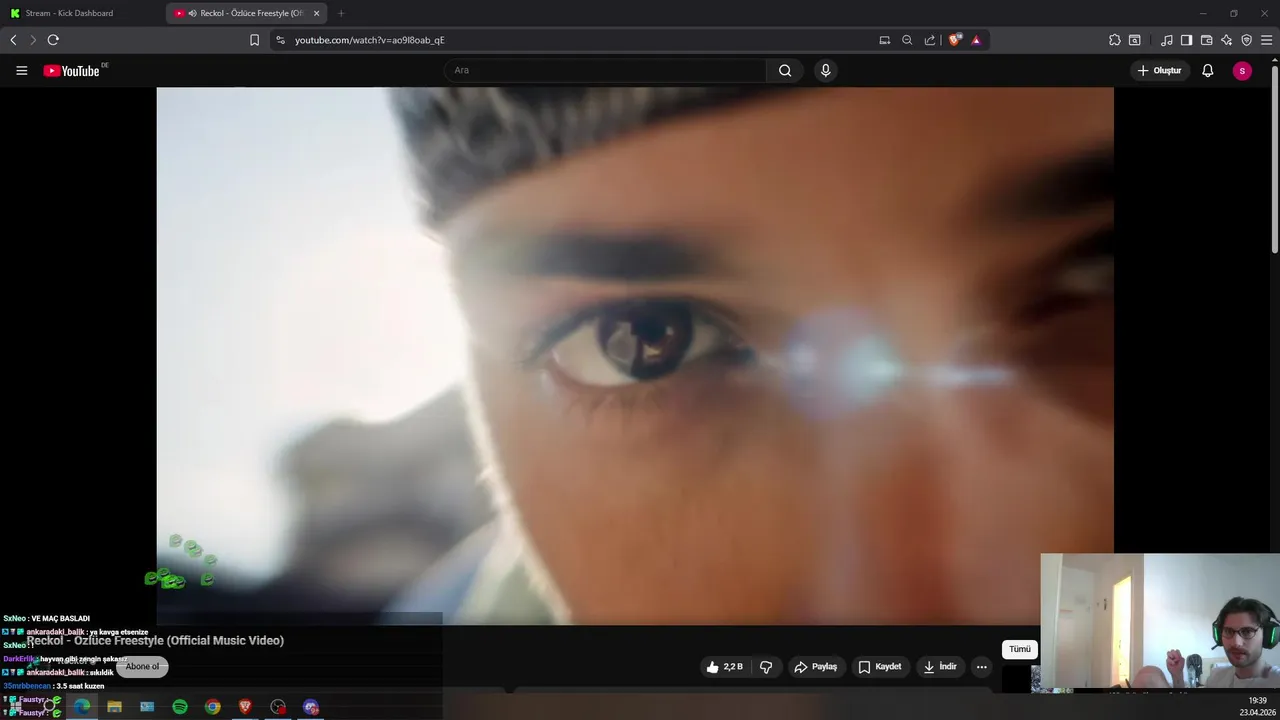Open Brave browser from taskbar
The width and height of the screenshot is (1280, 720).
click(245, 707)
